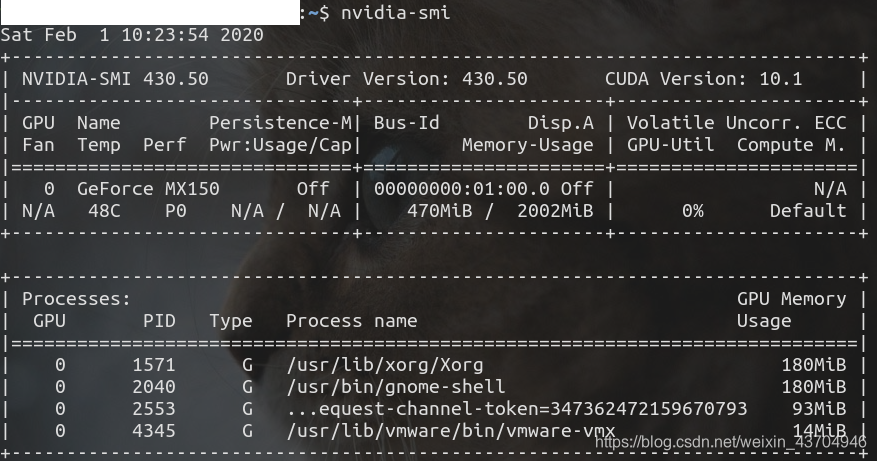Screen dimensions: 877x461
Task: Click PID 4345 in the process table
Action: [154, 431]
